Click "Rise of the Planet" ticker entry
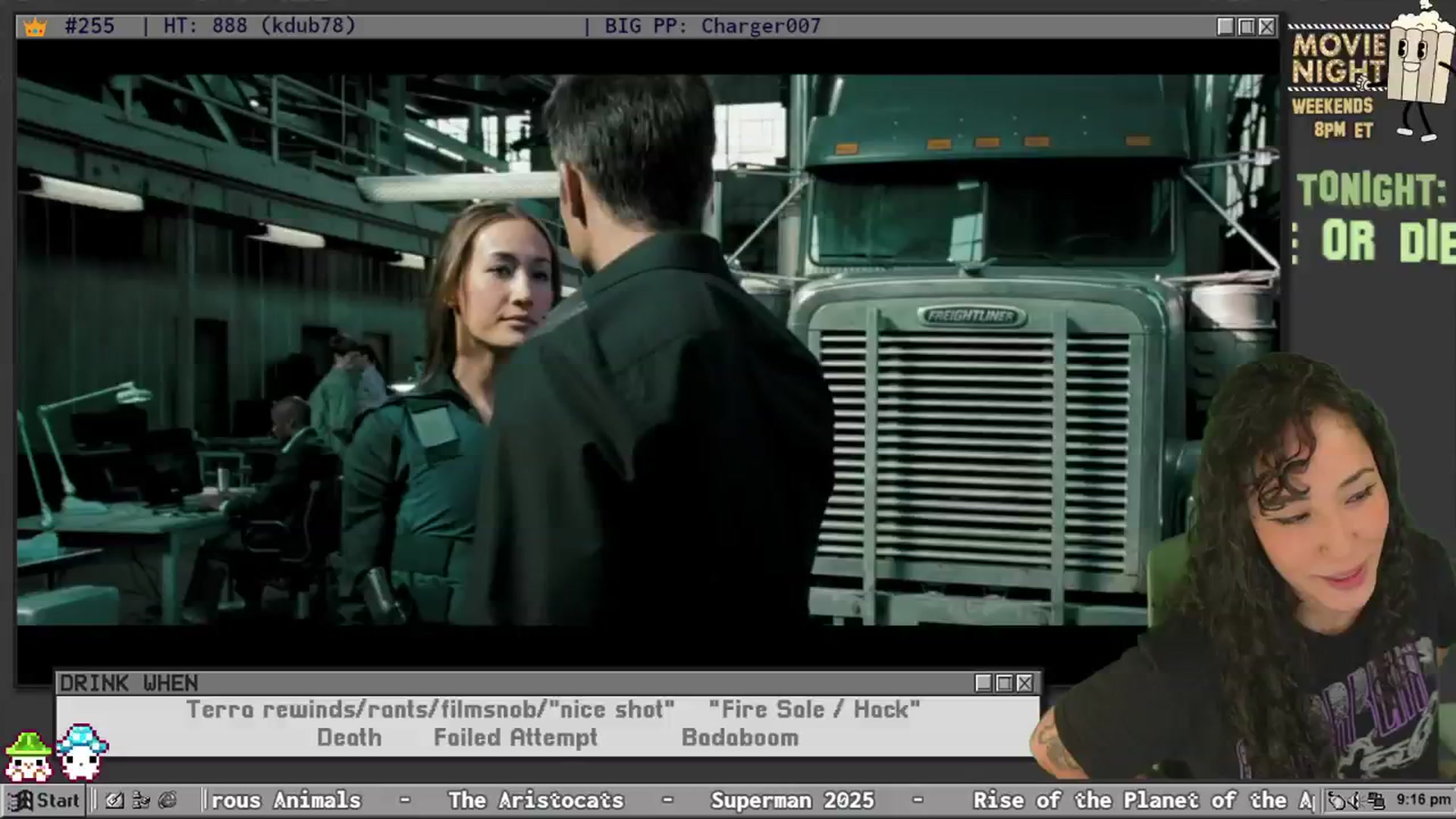Viewport: 1456px width, 819px height. point(1144,800)
